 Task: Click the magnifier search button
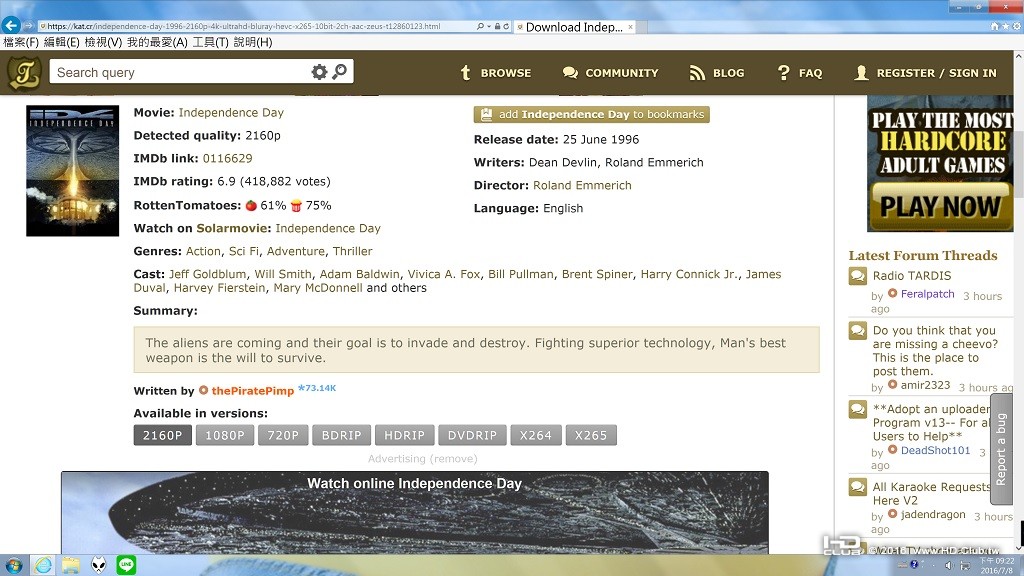click(x=340, y=71)
